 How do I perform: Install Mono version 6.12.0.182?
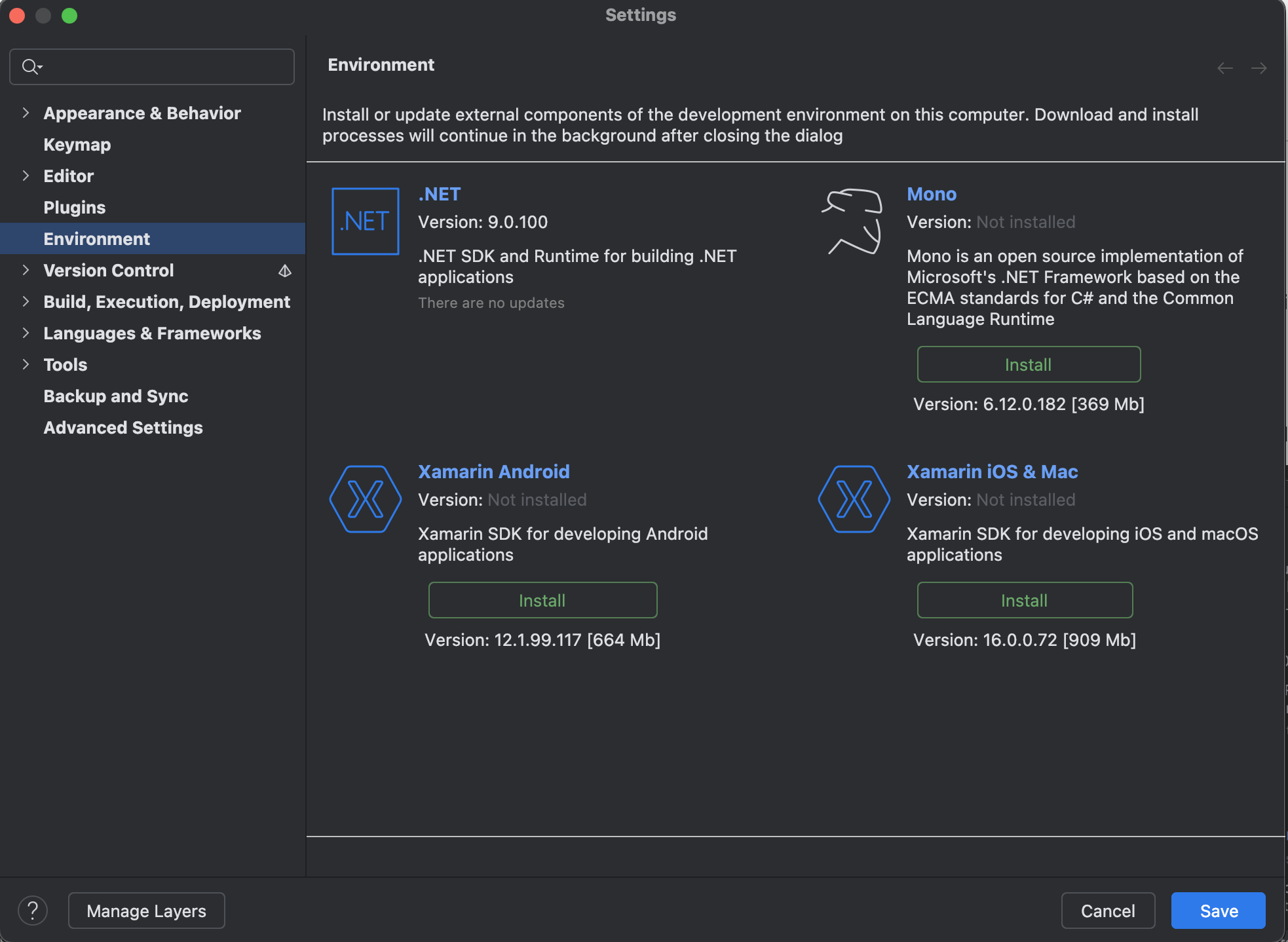1028,364
